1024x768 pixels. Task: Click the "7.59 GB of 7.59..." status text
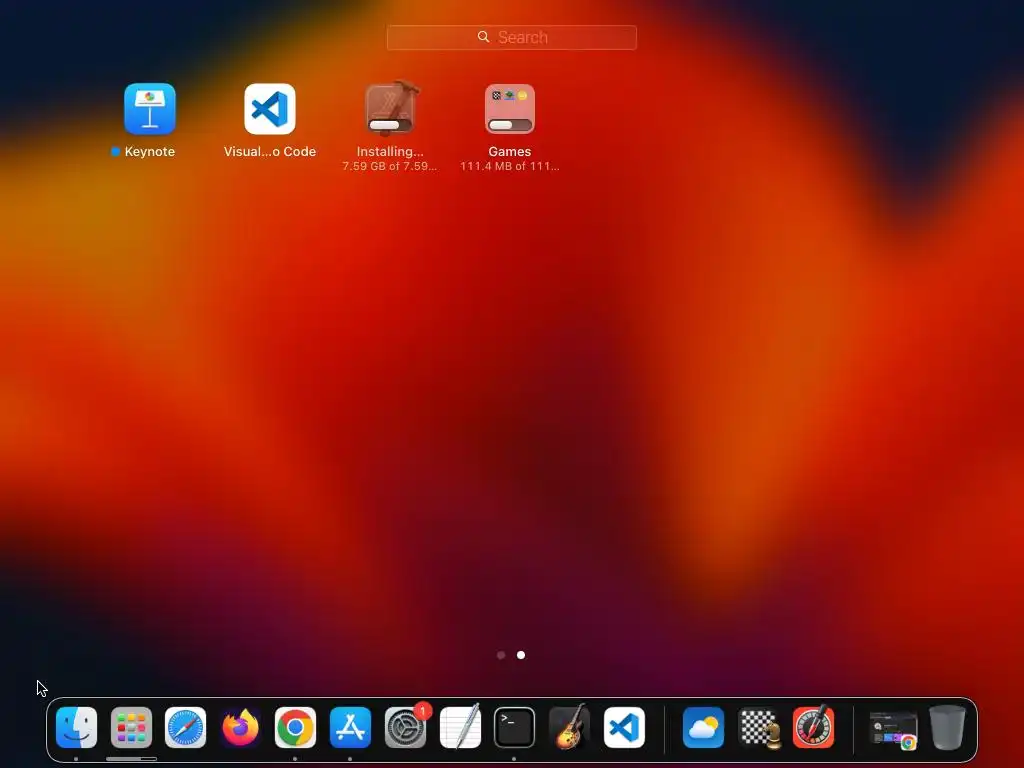pyautogui.click(x=390, y=166)
